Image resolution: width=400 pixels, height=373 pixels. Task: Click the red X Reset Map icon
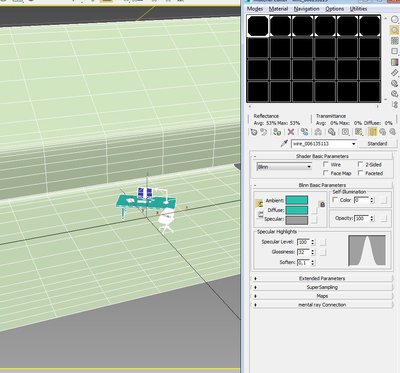click(x=291, y=132)
